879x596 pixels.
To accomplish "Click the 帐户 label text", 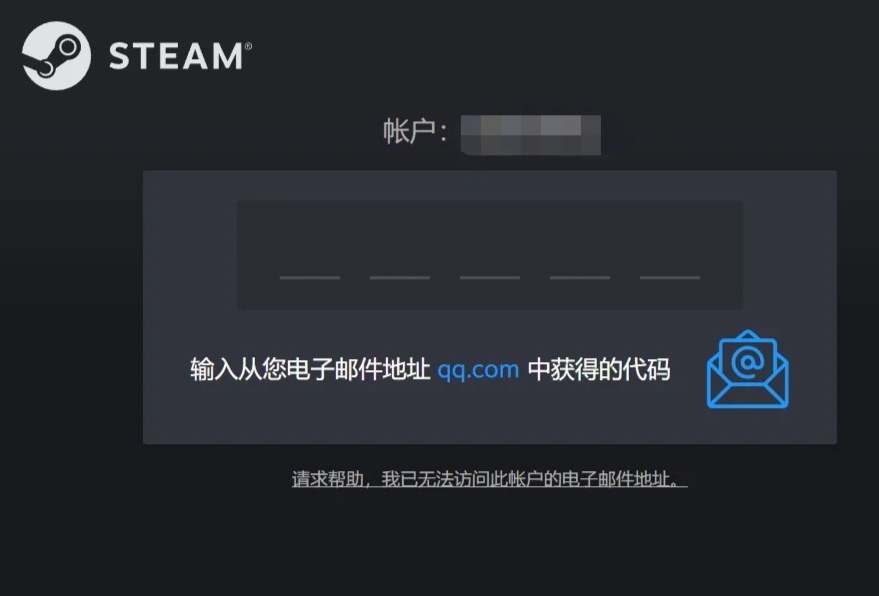I will point(409,131).
